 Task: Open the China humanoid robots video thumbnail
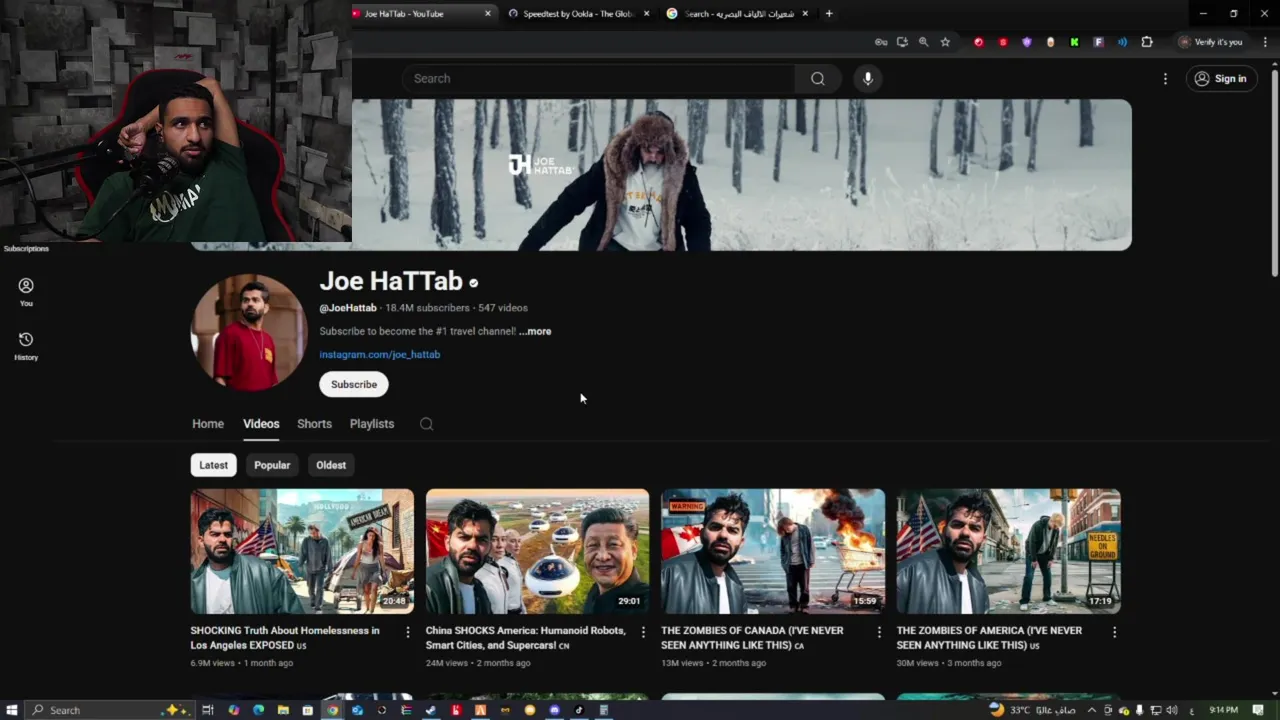537,551
